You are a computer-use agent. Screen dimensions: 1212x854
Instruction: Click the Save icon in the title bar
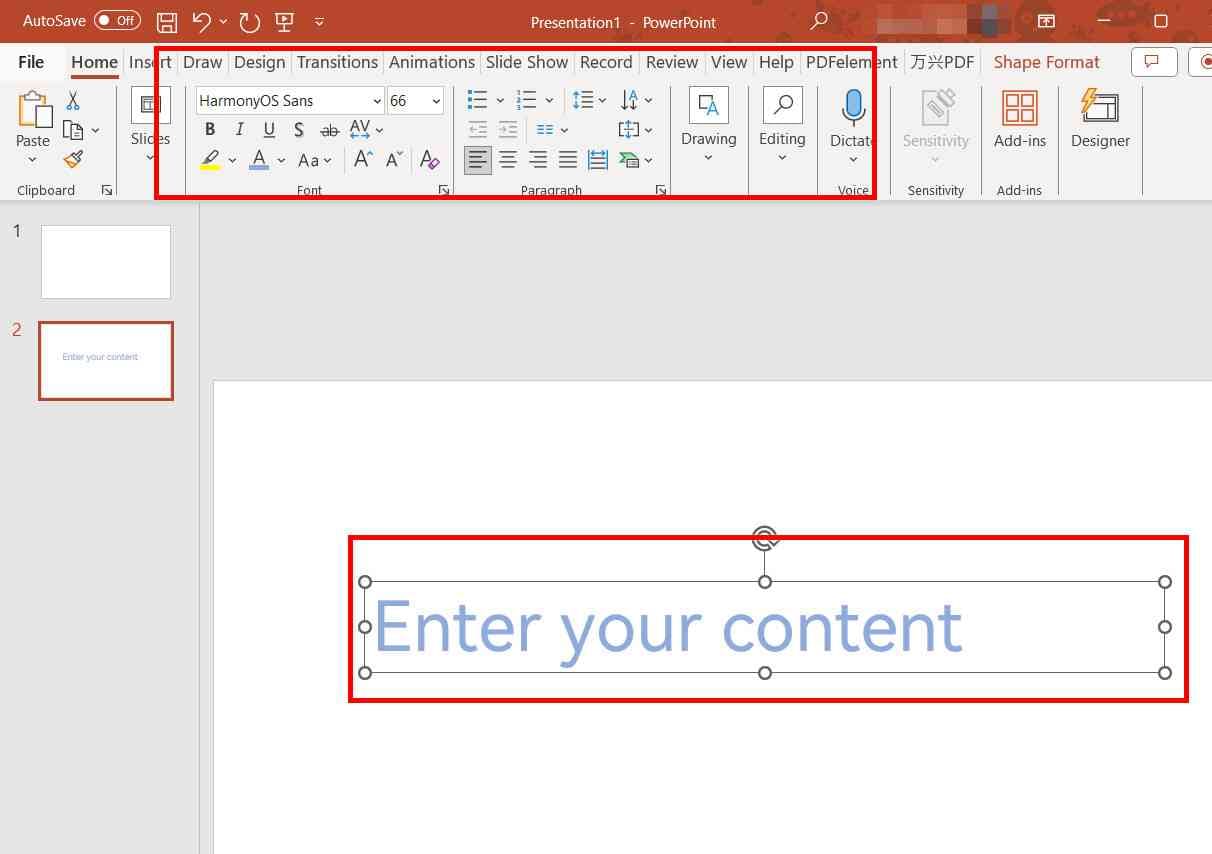[167, 21]
